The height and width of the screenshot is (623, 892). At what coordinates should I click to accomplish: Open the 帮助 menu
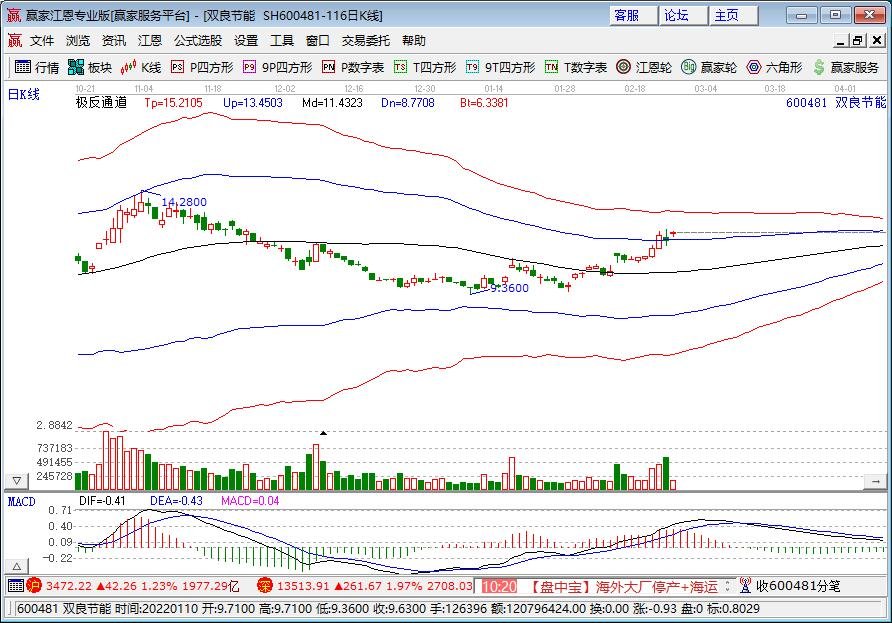point(414,40)
